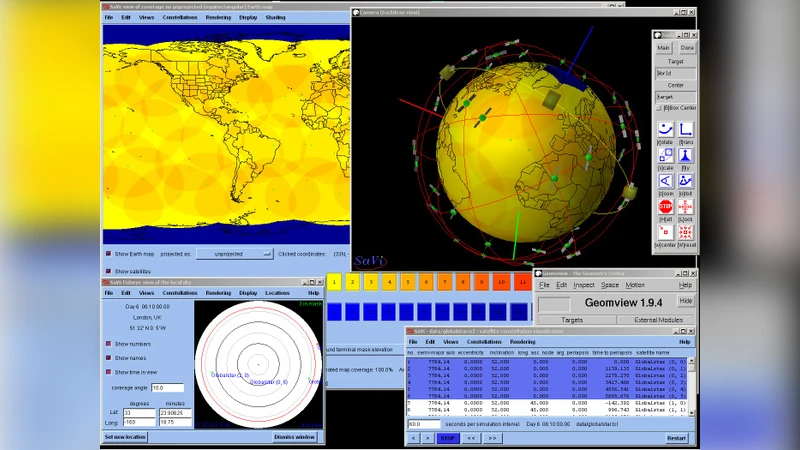Click the Look tool icon

coord(686,206)
